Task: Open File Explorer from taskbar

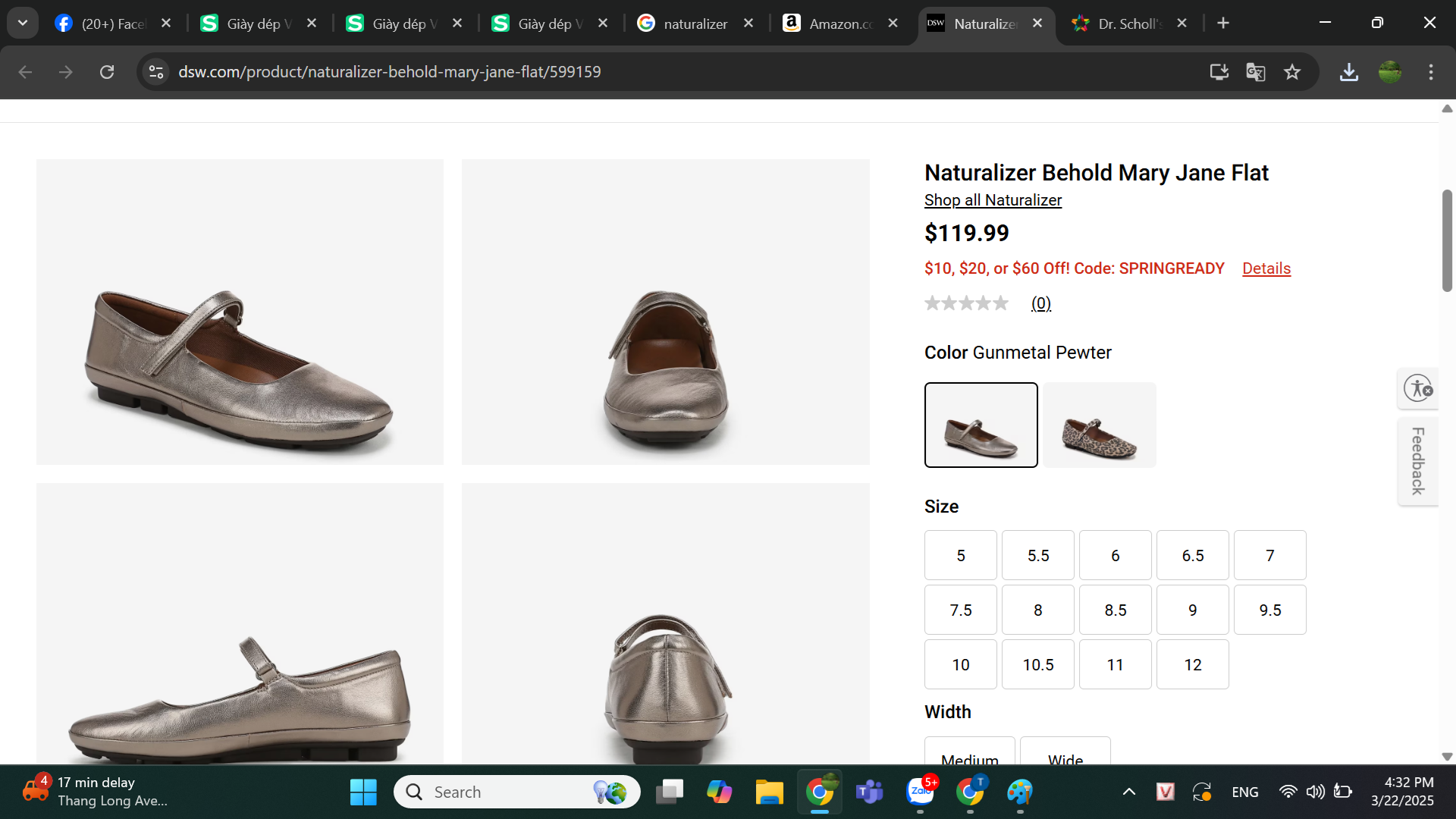Action: pyautogui.click(x=769, y=792)
